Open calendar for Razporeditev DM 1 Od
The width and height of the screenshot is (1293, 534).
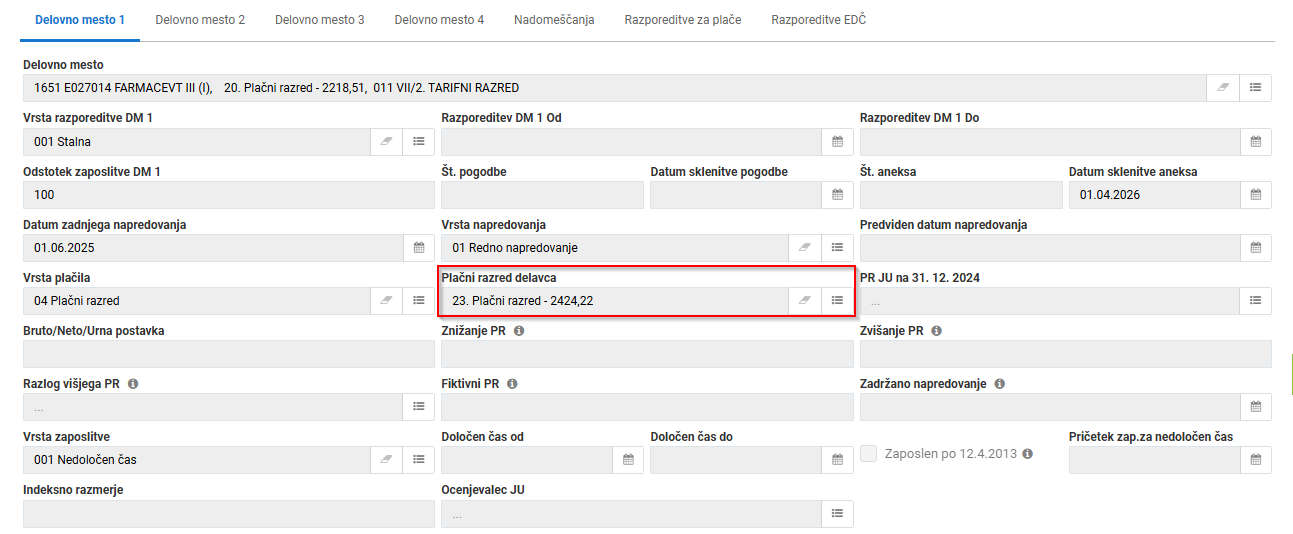(837, 142)
